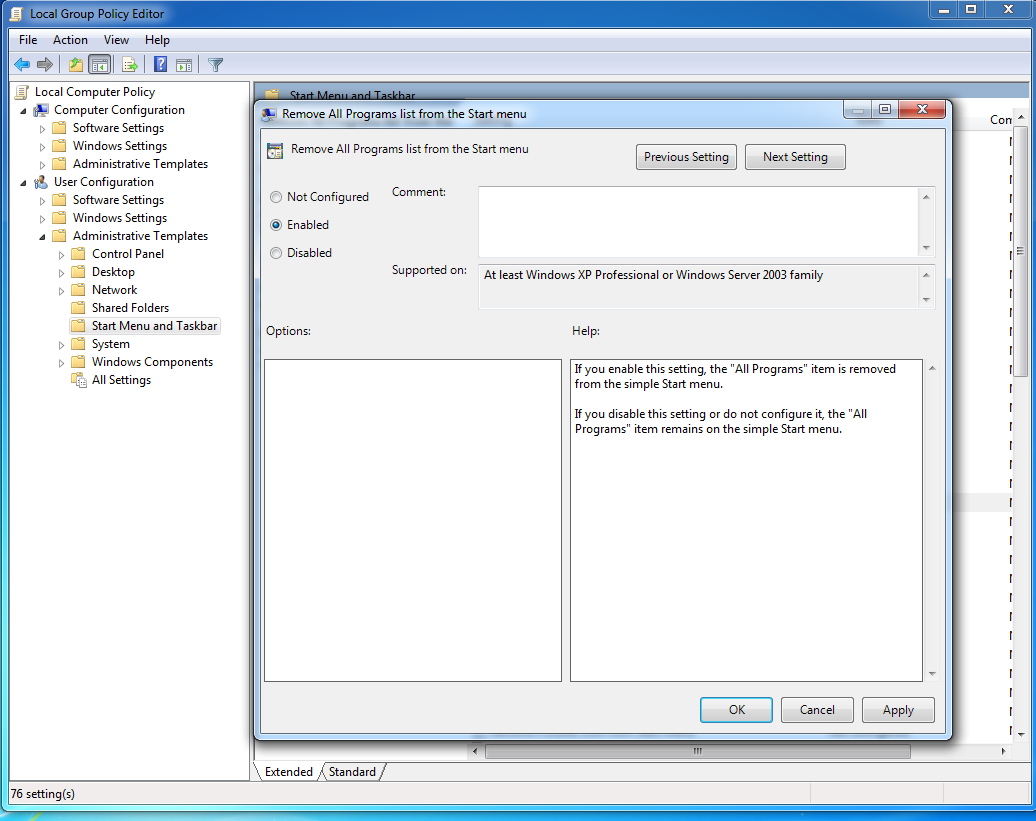Click the blue Back arrow in toolbar
The image size is (1036, 821).
coord(22,65)
